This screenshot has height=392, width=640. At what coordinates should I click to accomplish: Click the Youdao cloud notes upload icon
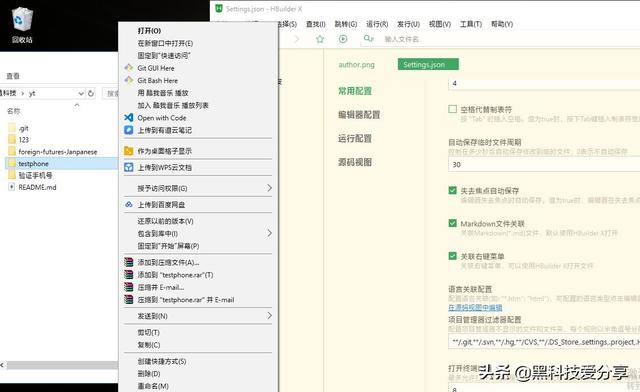pyautogui.click(x=129, y=130)
